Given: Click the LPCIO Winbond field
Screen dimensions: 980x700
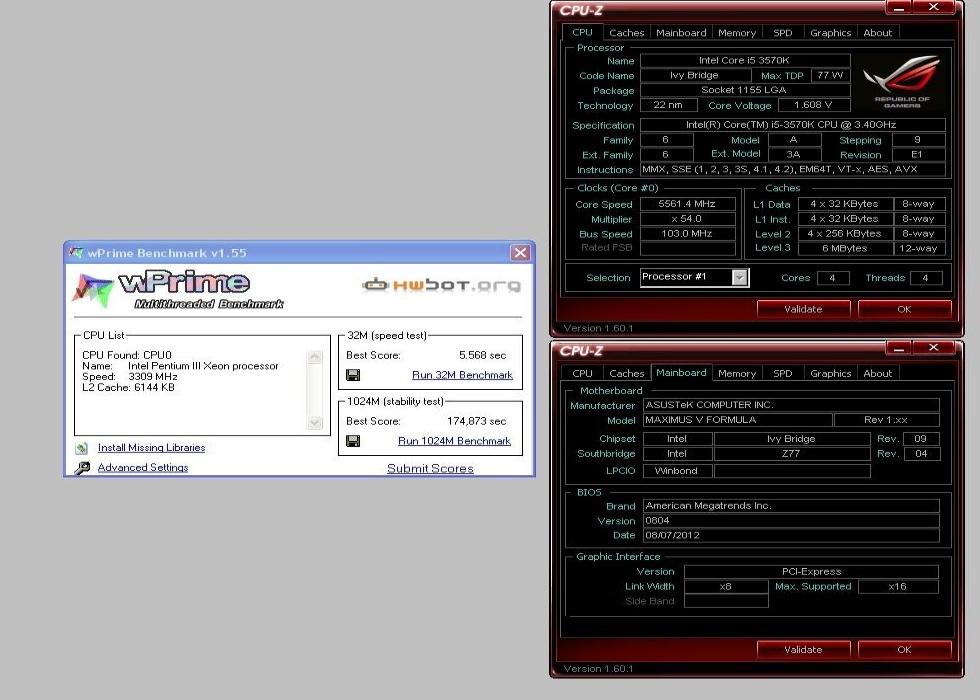Looking at the screenshot, I should (x=677, y=471).
